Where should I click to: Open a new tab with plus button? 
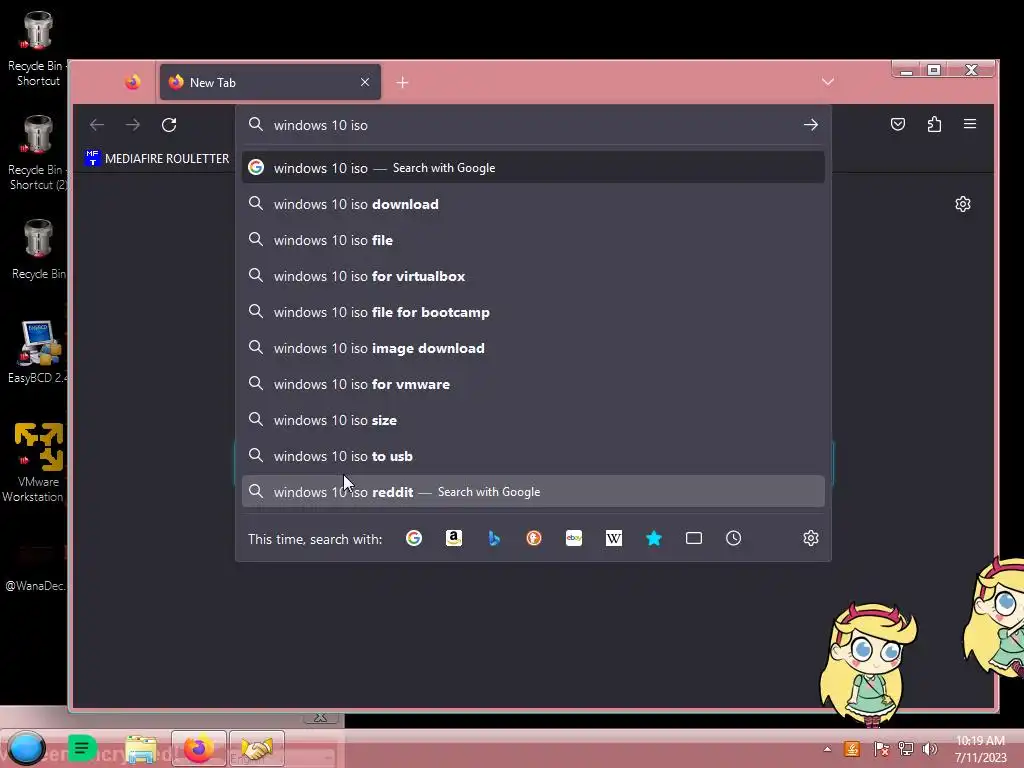coord(402,82)
